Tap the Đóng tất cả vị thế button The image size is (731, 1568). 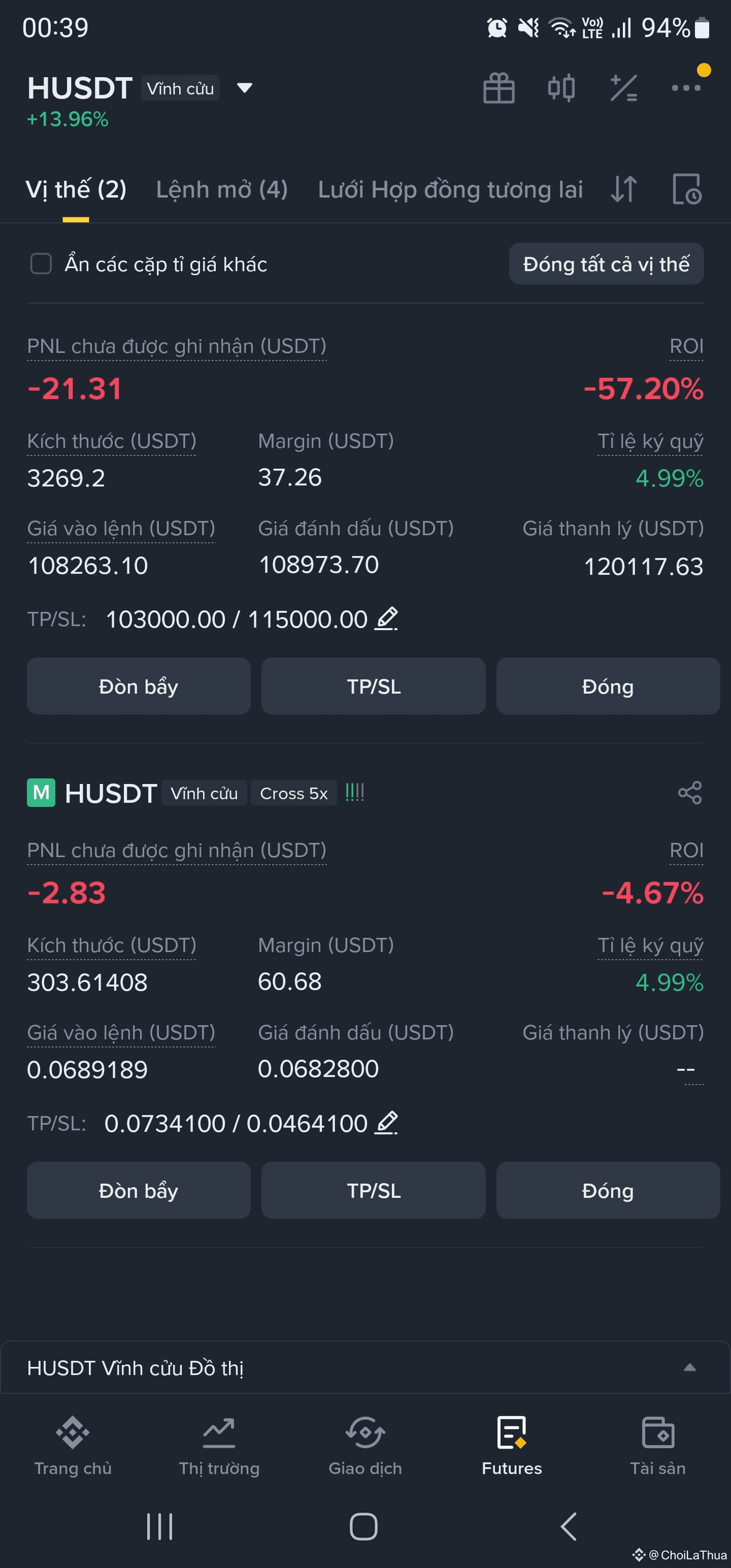point(606,264)
